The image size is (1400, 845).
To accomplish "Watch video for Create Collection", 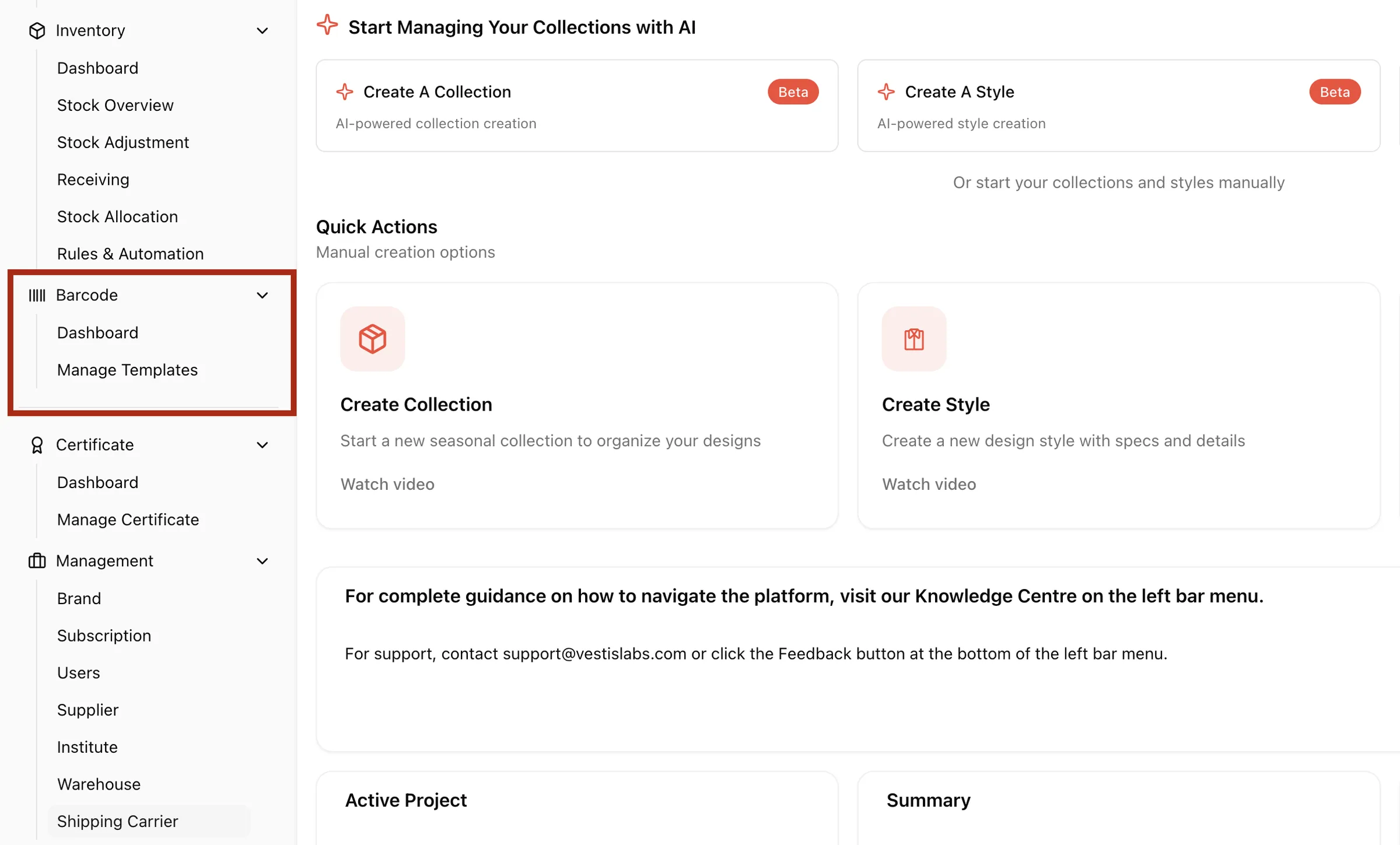I will pyautogui.click(x=387, y=484).
